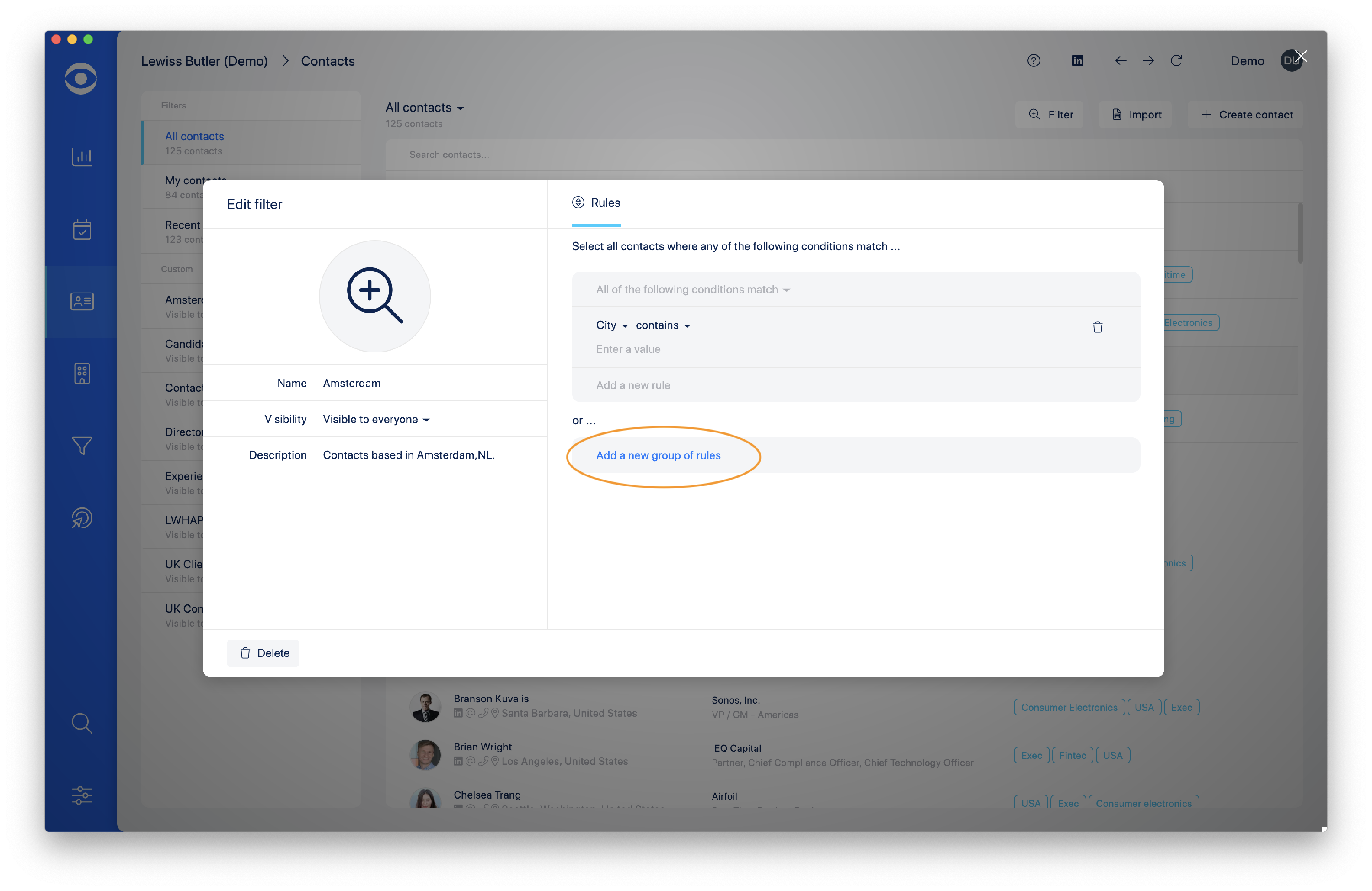Open the companies building sidebar icon
This screenshot has height=891, width=1372.
pos(82,373)
